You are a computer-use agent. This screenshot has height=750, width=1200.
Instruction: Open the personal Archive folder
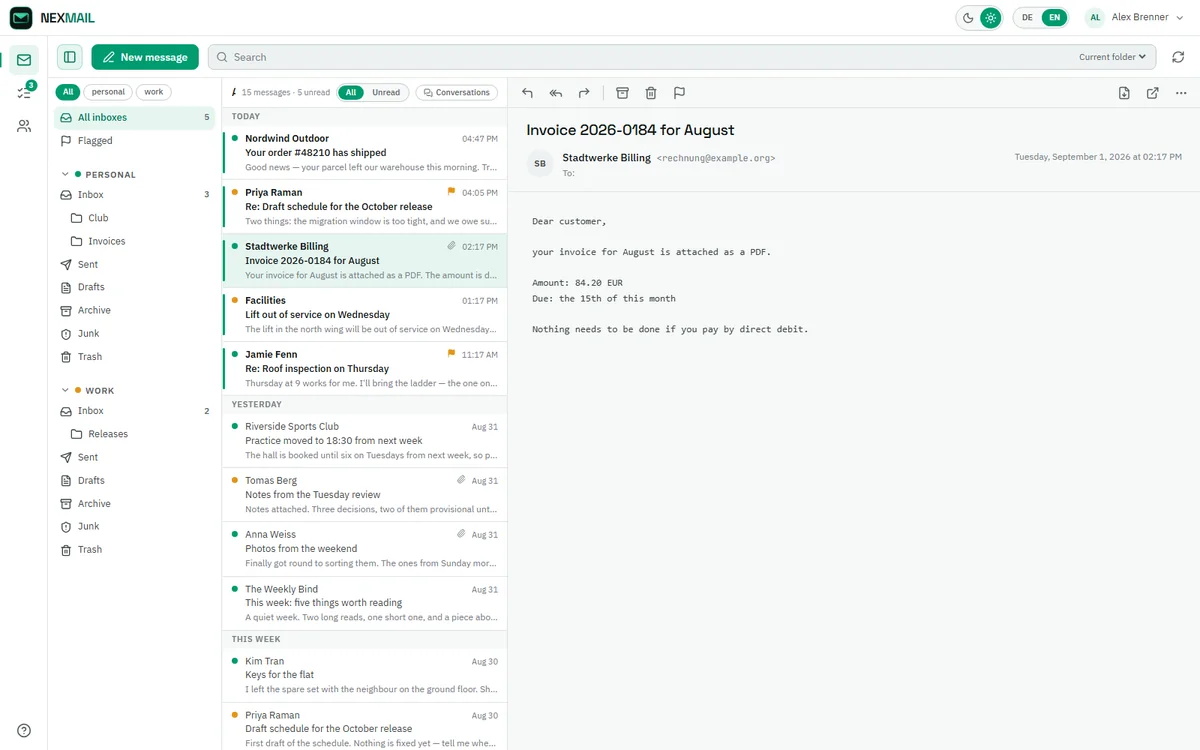(134, 310)
